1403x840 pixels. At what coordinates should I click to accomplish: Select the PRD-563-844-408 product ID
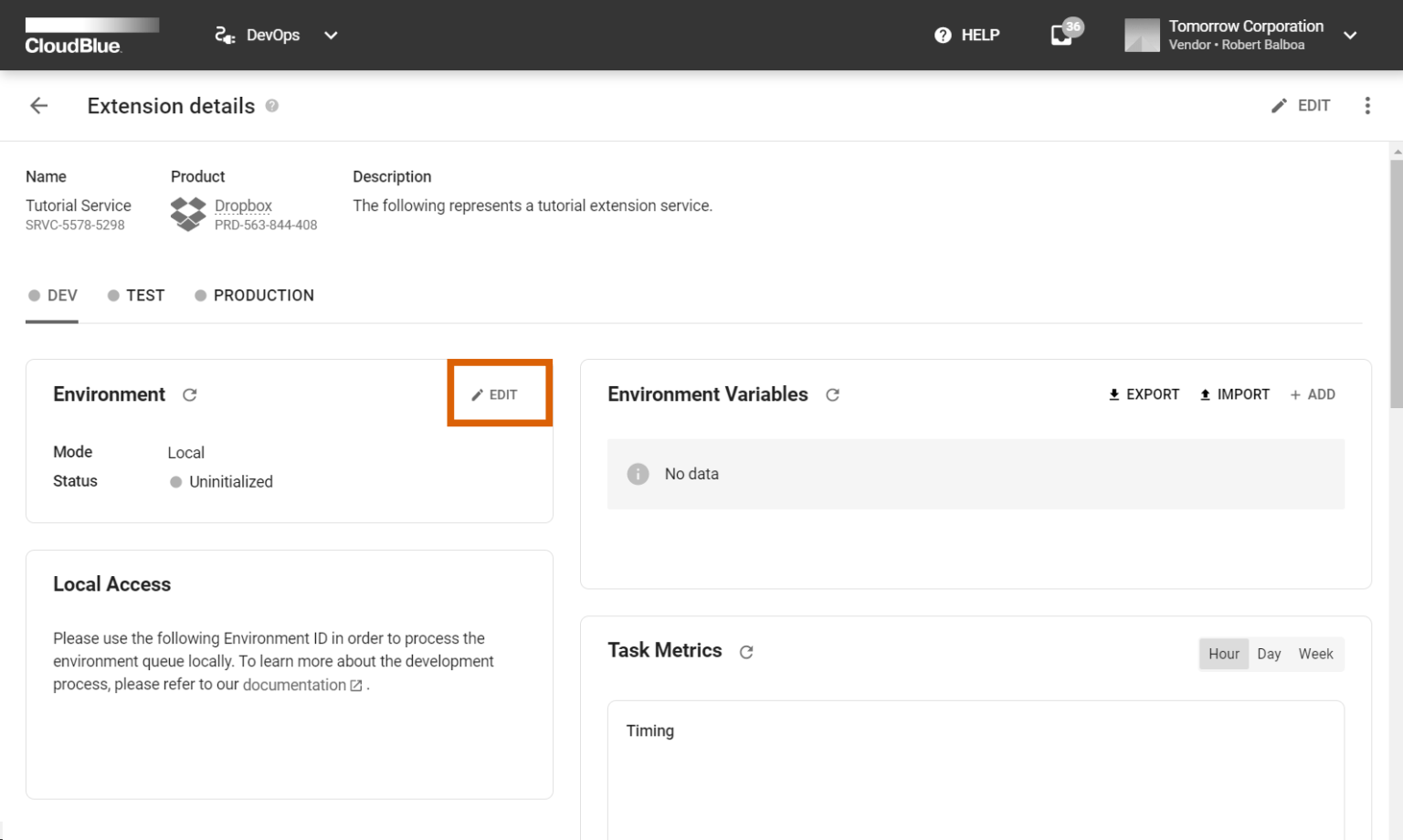pyautogui.click(x=266, y=226)
